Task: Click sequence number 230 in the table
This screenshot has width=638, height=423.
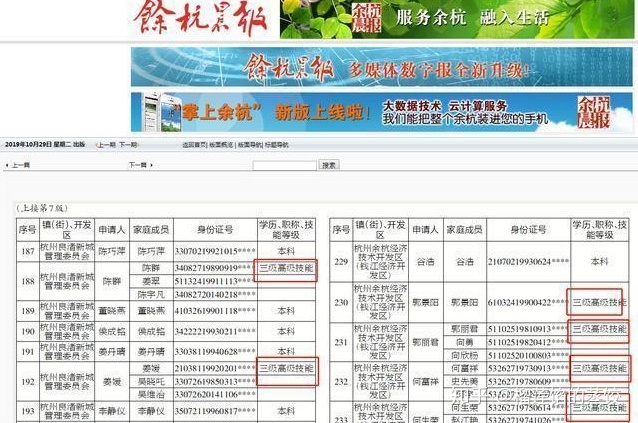Action: click(x=341, y=302)
